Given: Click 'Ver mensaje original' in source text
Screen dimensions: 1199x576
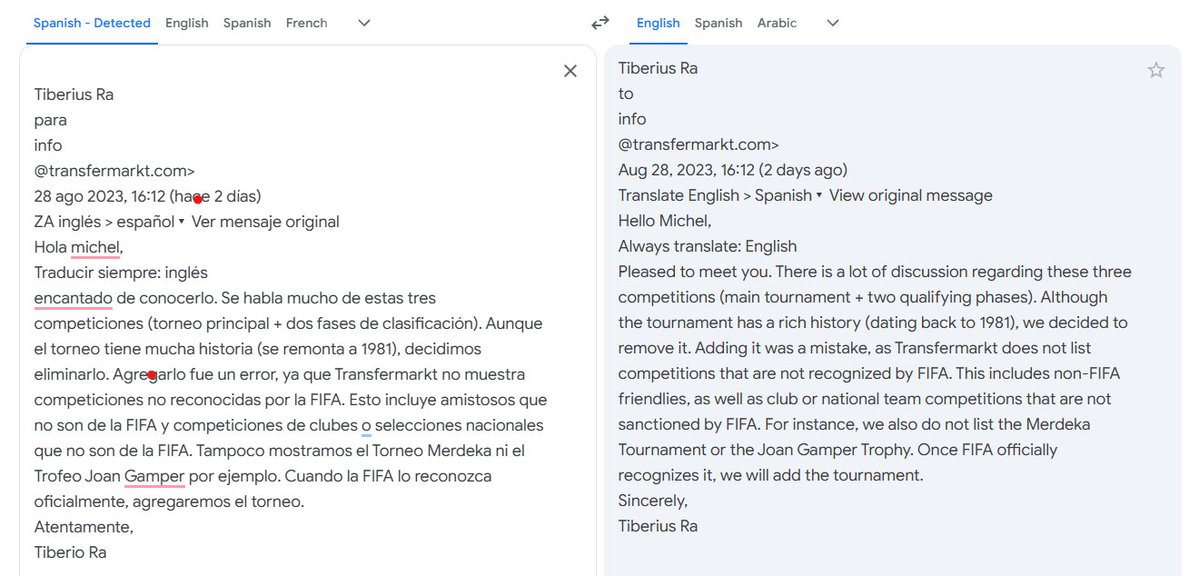Looking at the screenshot, I should (x=265, y=222).
